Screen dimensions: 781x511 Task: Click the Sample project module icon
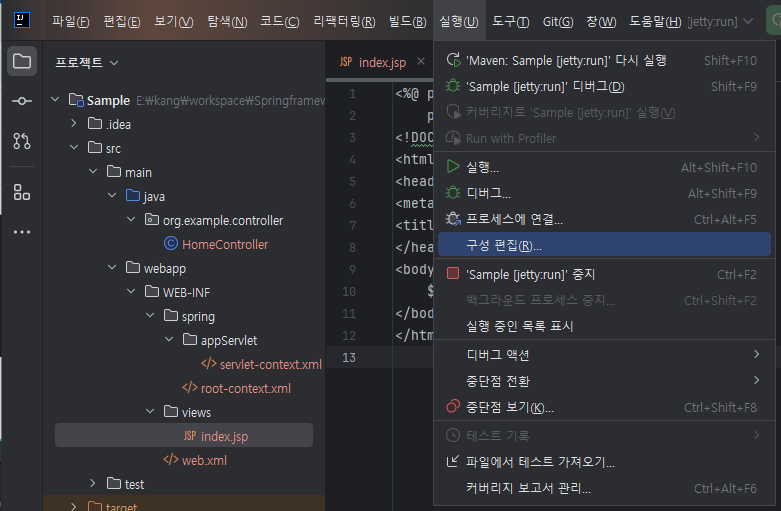(x=76, y=100)
